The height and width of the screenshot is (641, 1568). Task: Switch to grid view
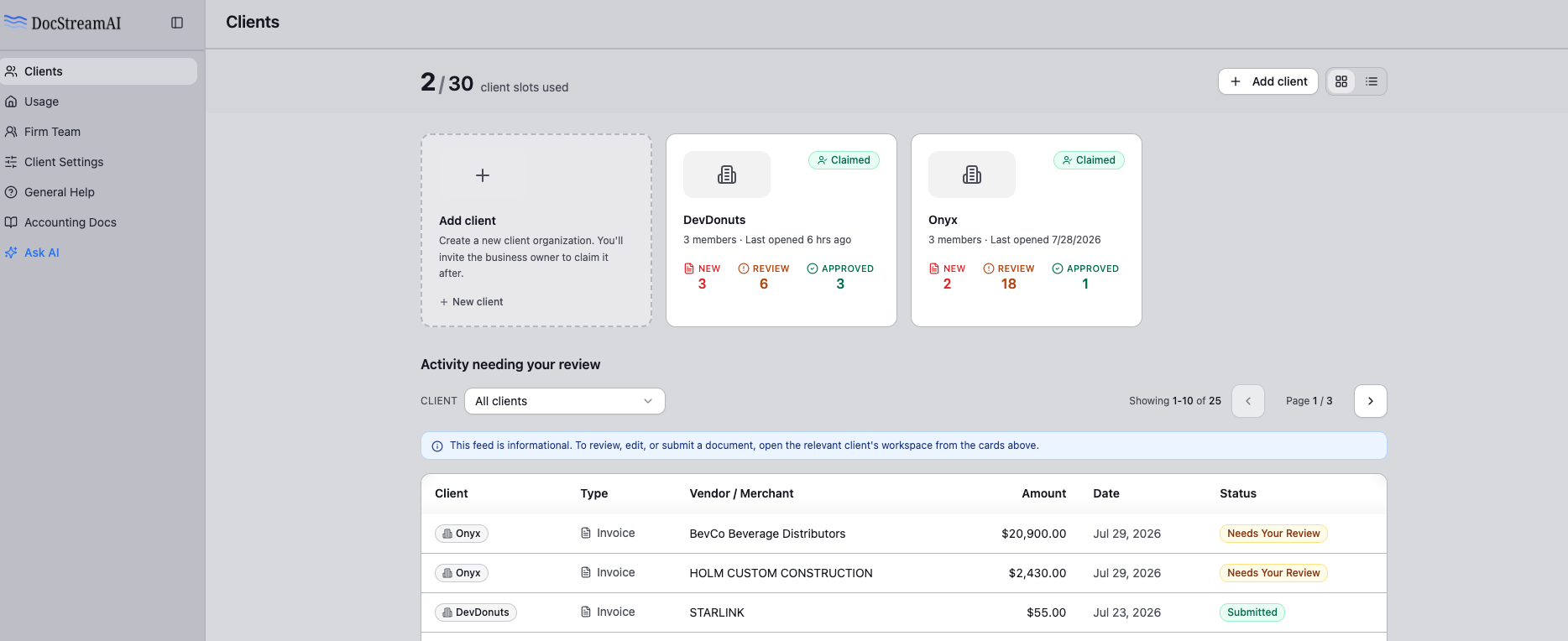1341,81
